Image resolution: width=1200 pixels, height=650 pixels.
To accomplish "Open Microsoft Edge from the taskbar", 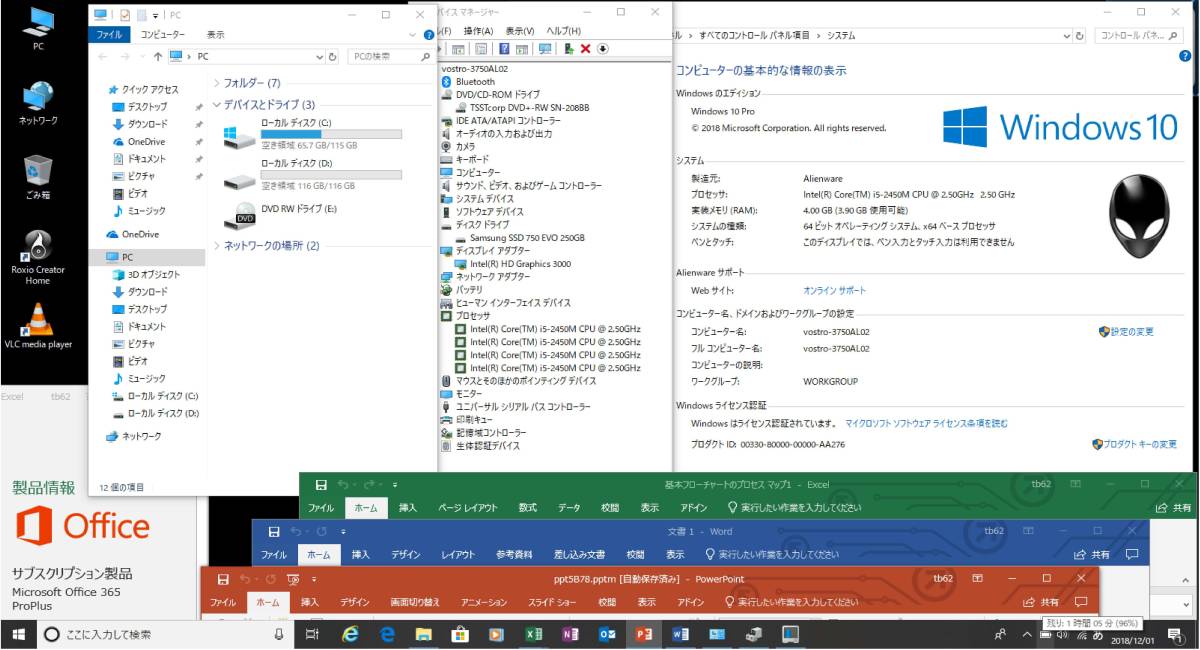I will coord(387,634).
